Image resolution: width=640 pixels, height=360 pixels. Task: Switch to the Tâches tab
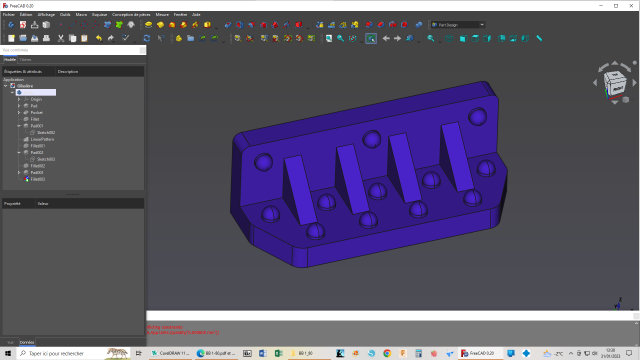(x=25, y=60)
